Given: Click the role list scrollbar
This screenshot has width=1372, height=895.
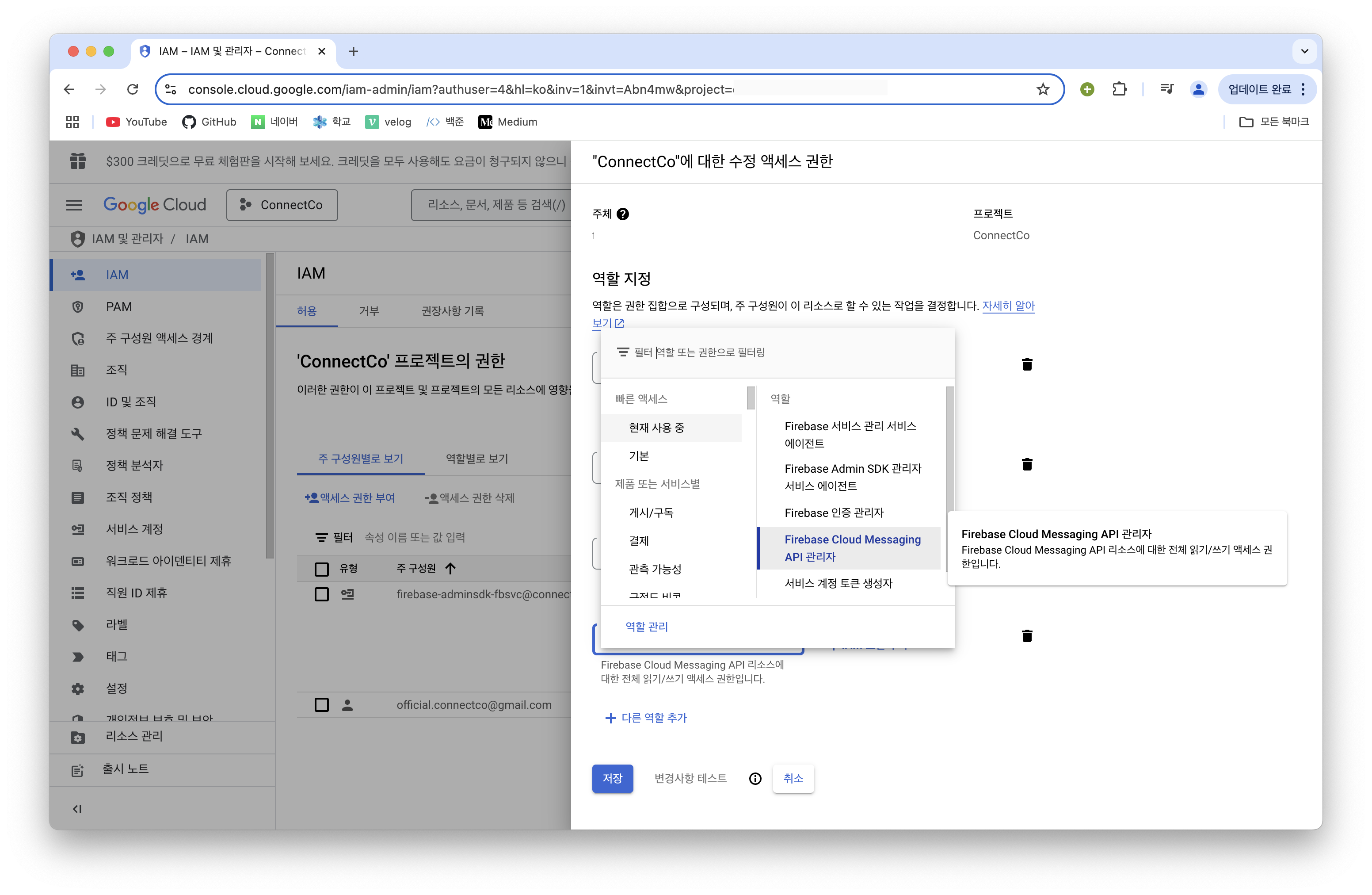Looking at the screenshot, I should (949, 450).
